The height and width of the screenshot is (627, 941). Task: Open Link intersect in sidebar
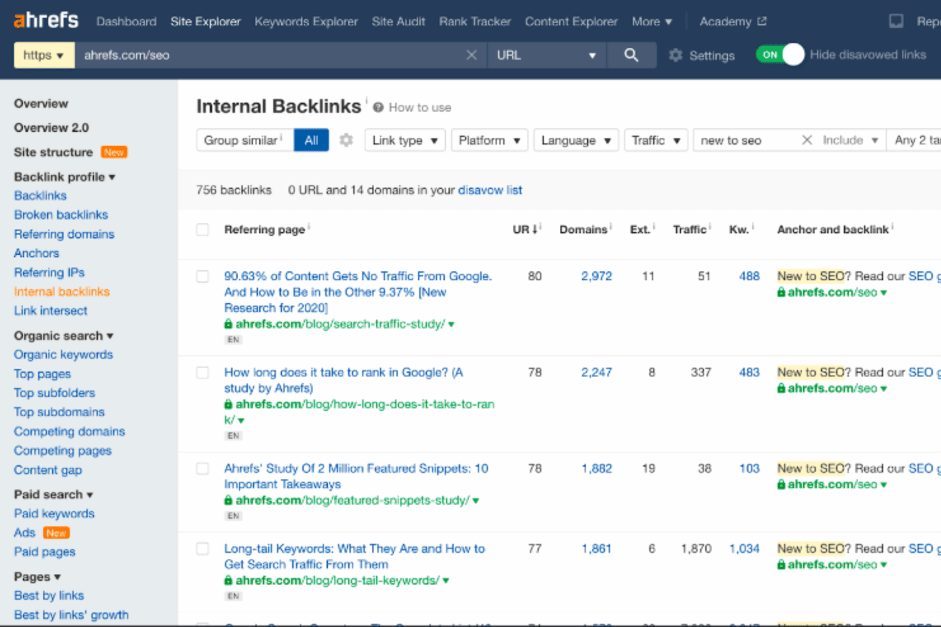[x=50, y=311]
